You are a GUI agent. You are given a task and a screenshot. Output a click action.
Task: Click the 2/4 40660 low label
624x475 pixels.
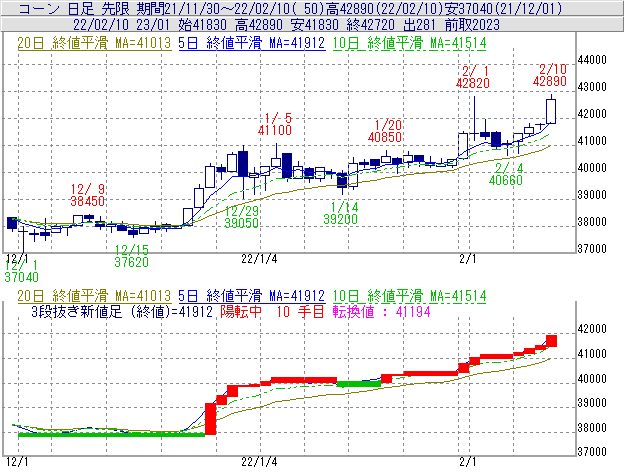(506, 174)
